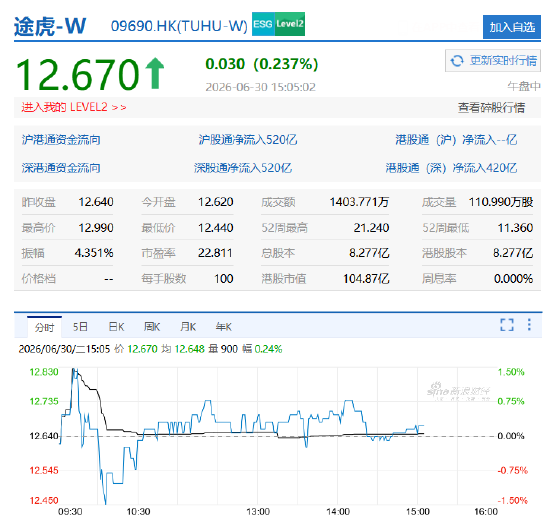Click 成交额 value 1403.771万
Image resolution: width=550 pixels, height=516 pixels.
pyautogui.click(x=359, y=202)
